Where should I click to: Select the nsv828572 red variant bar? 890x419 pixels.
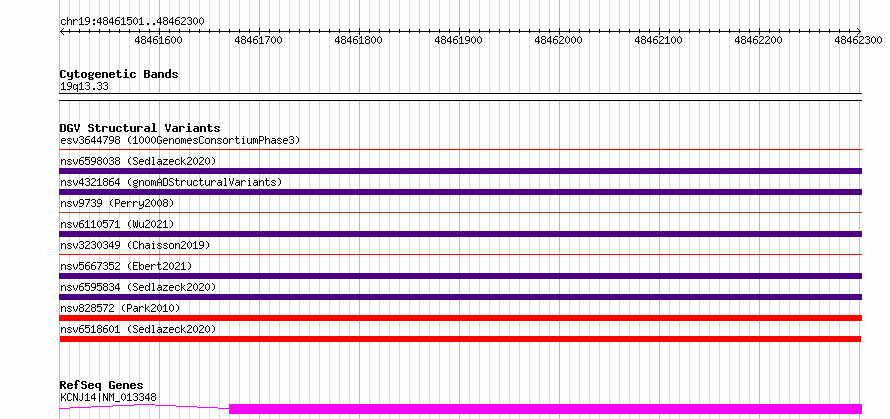[460, 318]
